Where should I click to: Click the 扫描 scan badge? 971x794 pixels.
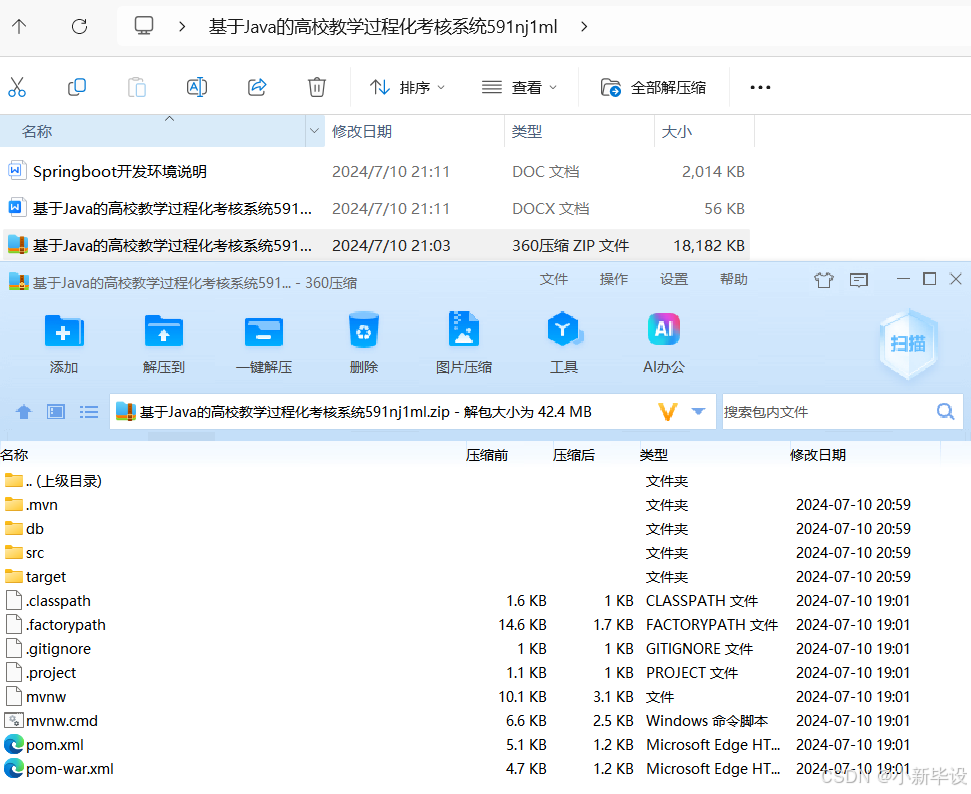(906, 345)
